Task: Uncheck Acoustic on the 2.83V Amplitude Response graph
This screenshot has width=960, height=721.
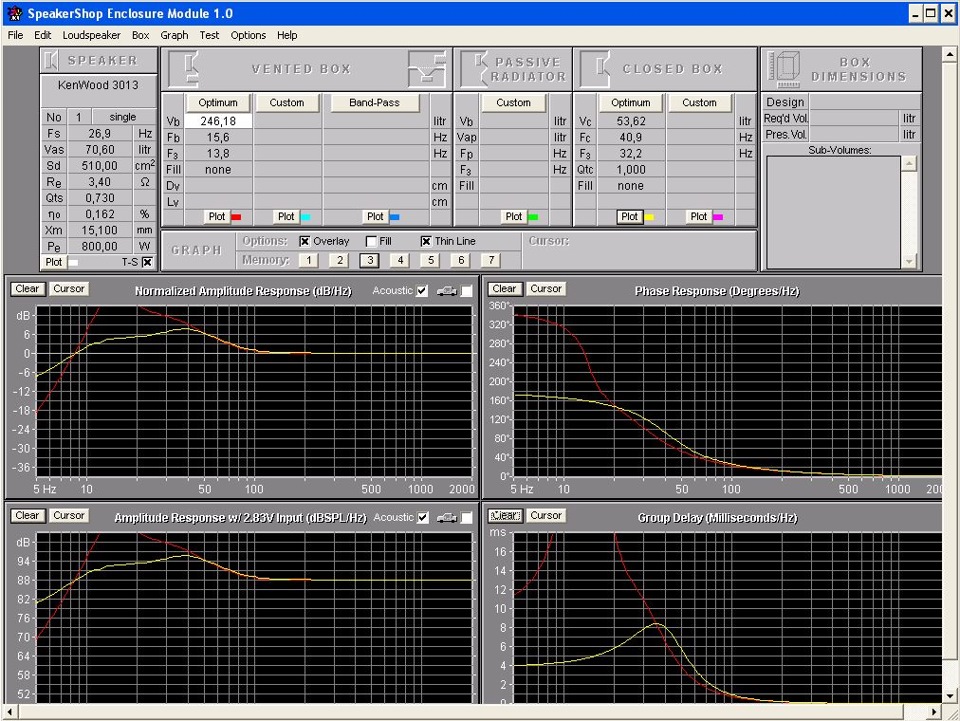Action: pos(422,518)
